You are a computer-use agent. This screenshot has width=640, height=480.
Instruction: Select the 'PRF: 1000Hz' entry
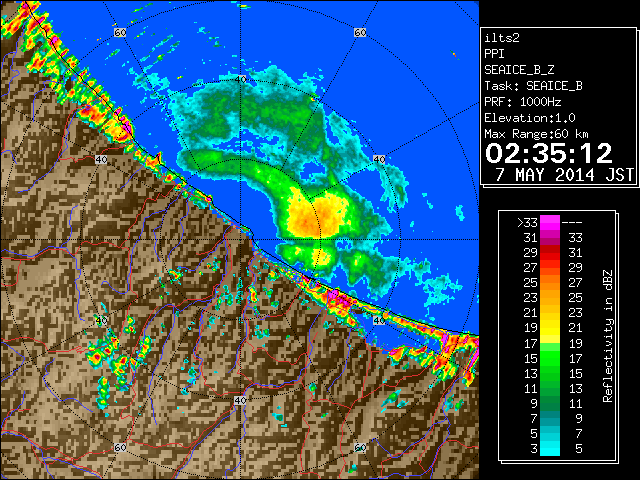tap(522, 102)
